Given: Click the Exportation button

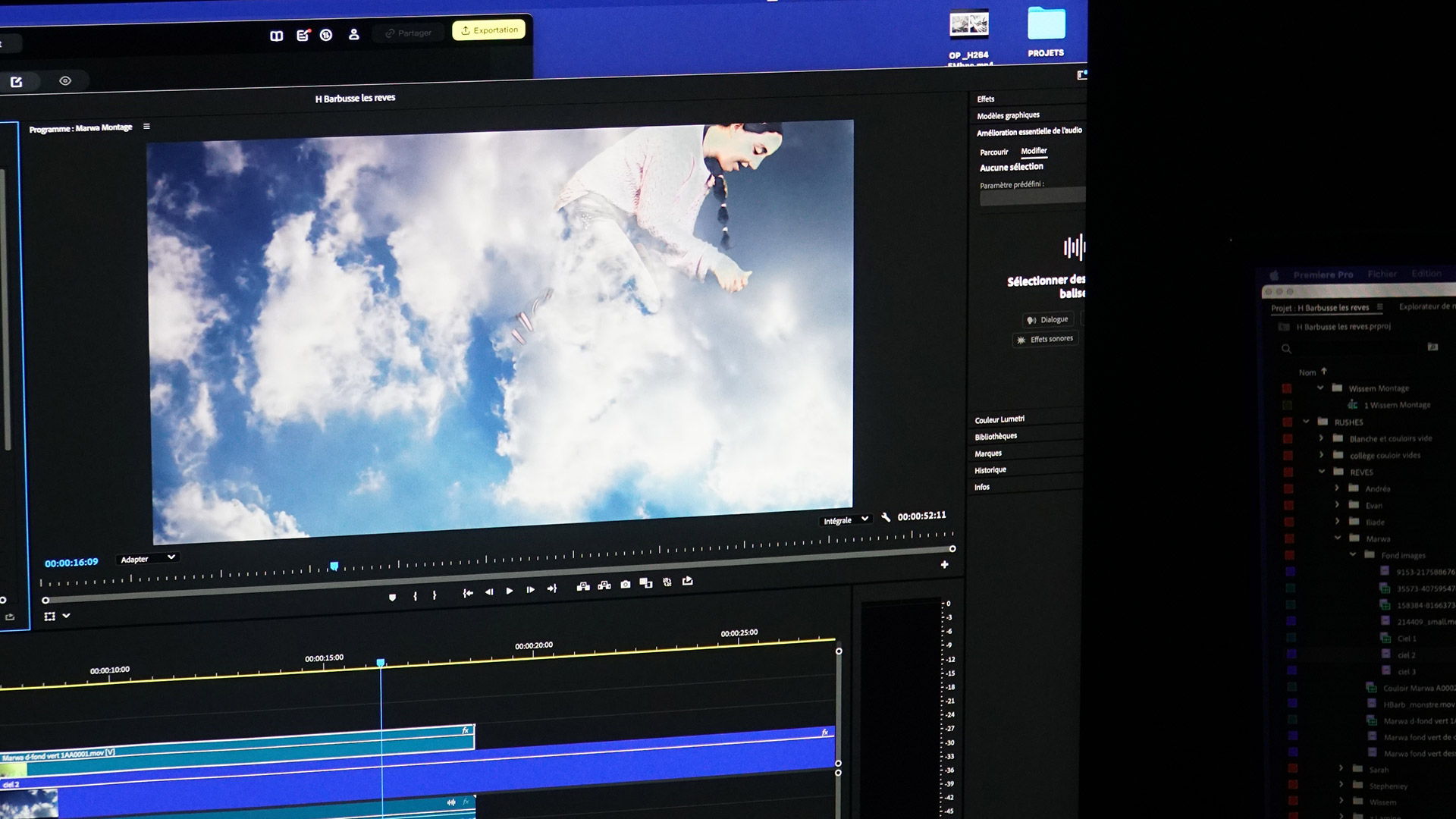Looking at the screenshot, I should click(x=488, y=30).
